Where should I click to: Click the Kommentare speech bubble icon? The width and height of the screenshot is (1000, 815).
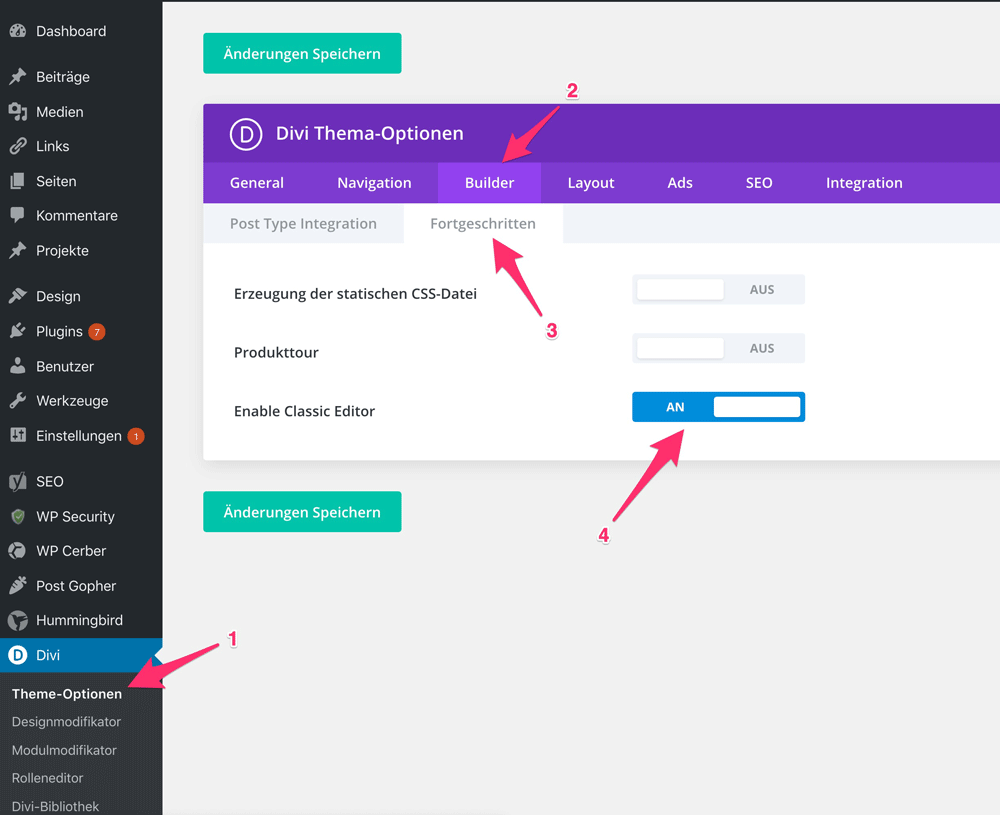18,216
